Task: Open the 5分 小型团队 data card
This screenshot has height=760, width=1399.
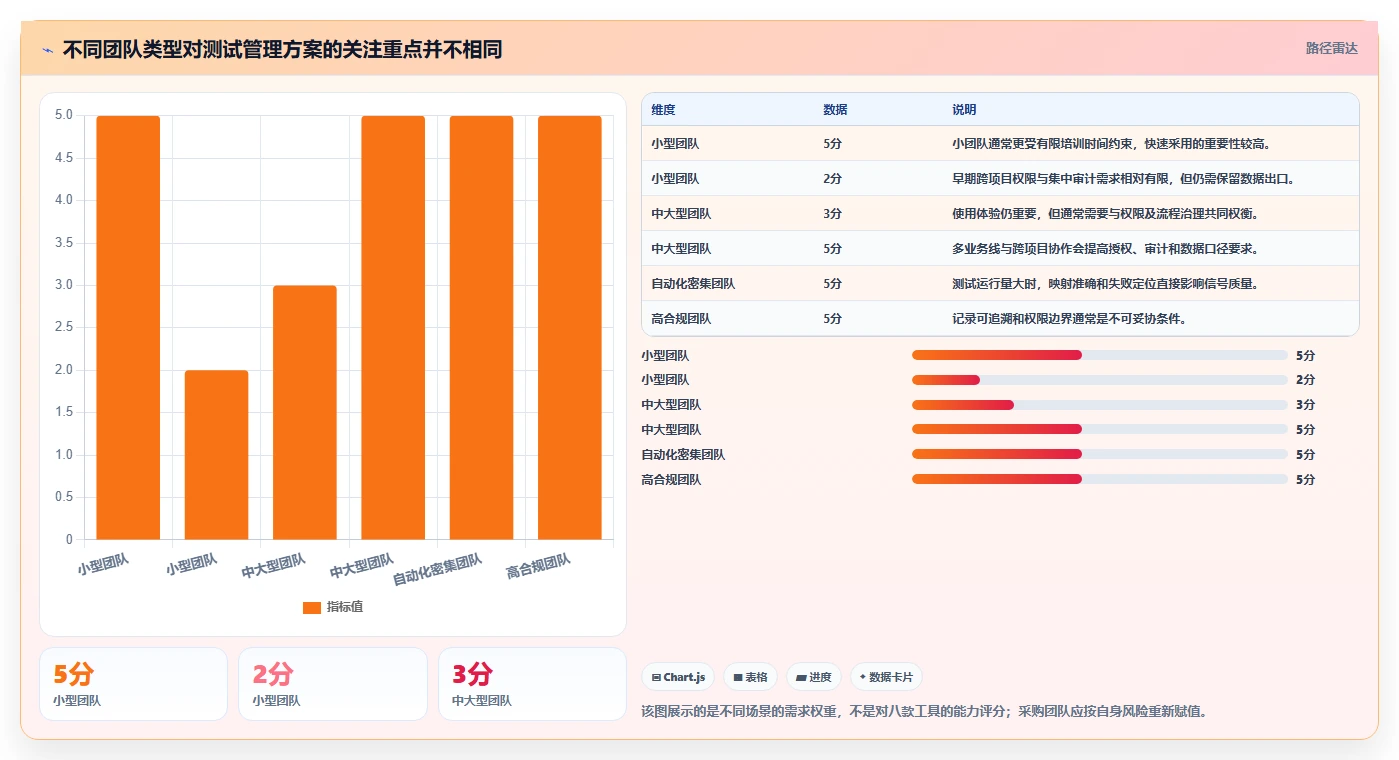Action: pyautogui.click(x=133, y=684)
